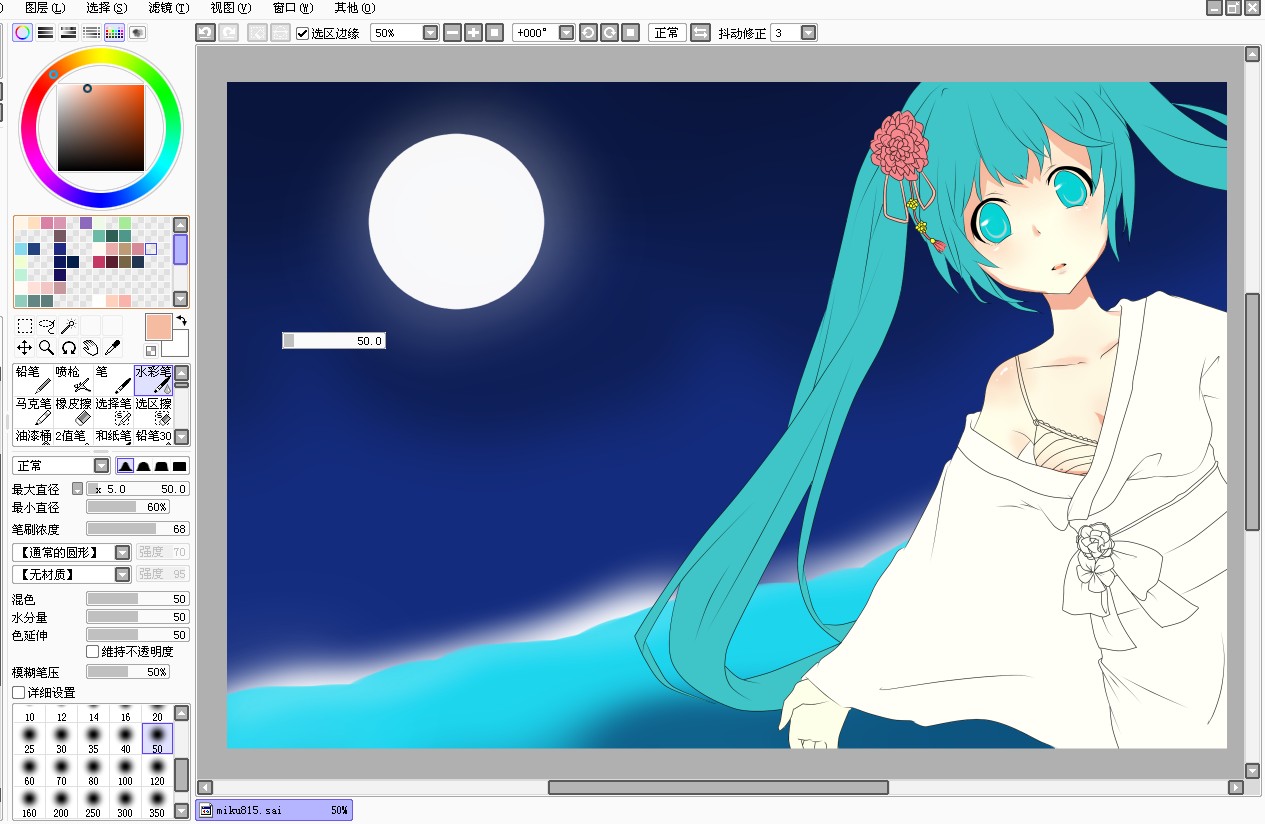1265x824 pixels.
Task: Expand the 【无材质】 brush texture dropdown
Action: [122, 574]
